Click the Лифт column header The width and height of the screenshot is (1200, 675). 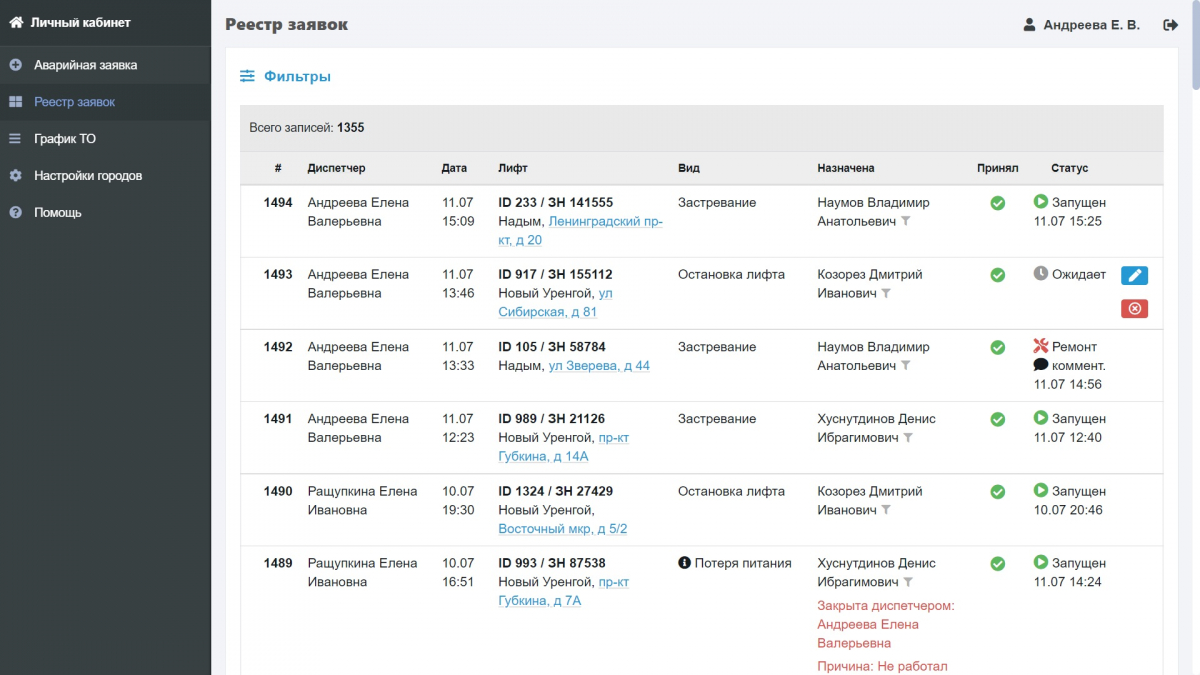coord(513,168)
